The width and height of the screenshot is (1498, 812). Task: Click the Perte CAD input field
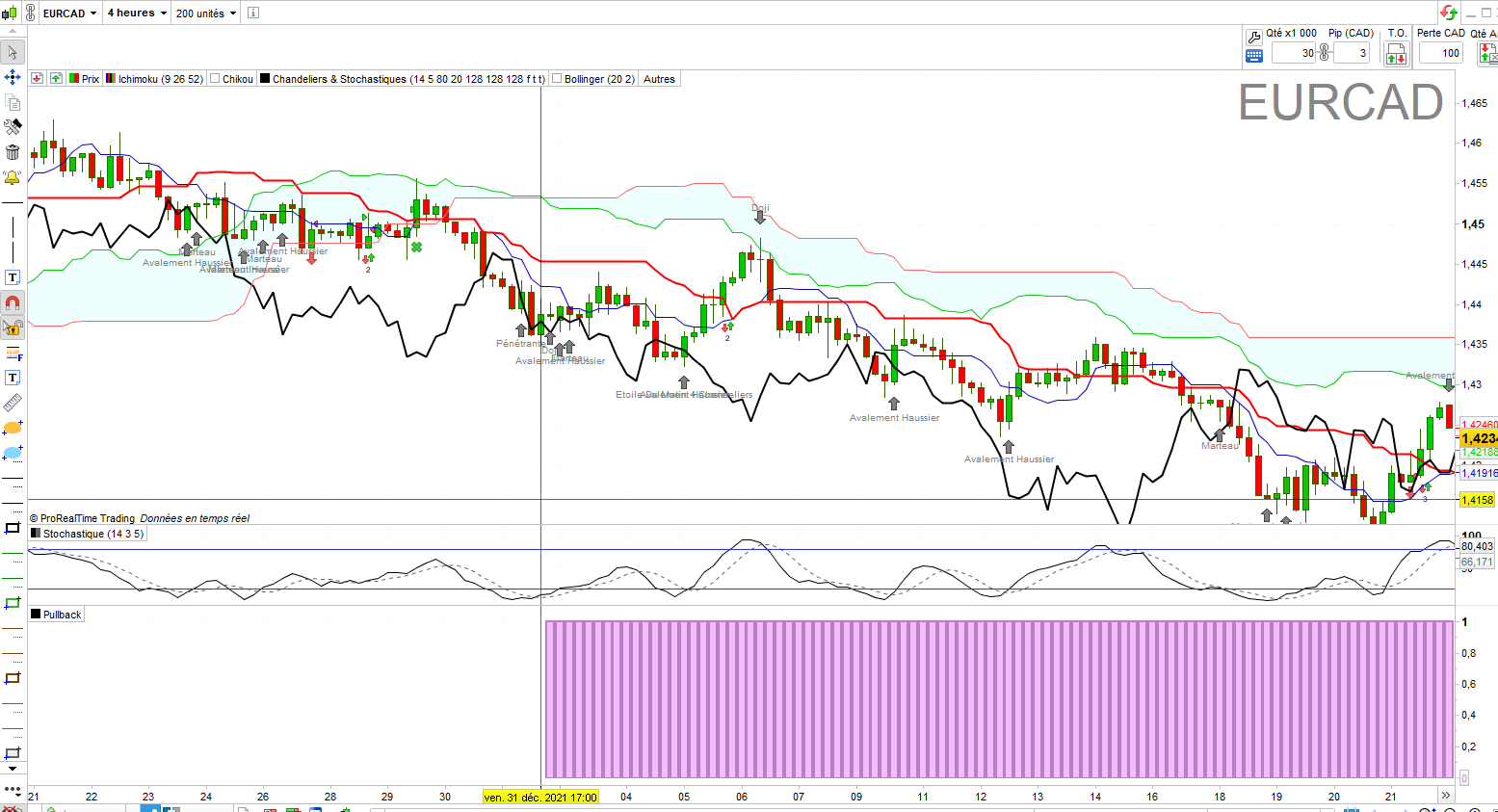click(1439, 53)
